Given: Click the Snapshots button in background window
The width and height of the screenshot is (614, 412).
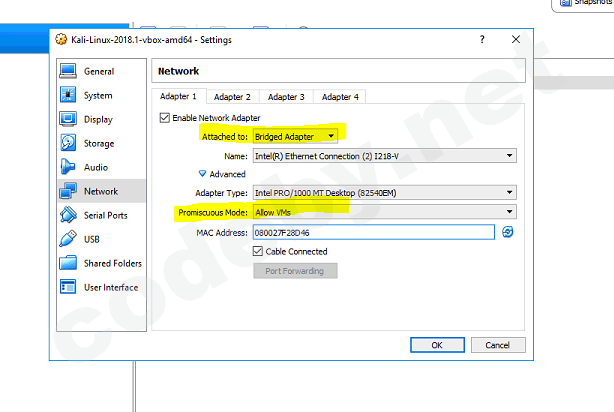Looking at the screenshot, I should click(585, 3).
